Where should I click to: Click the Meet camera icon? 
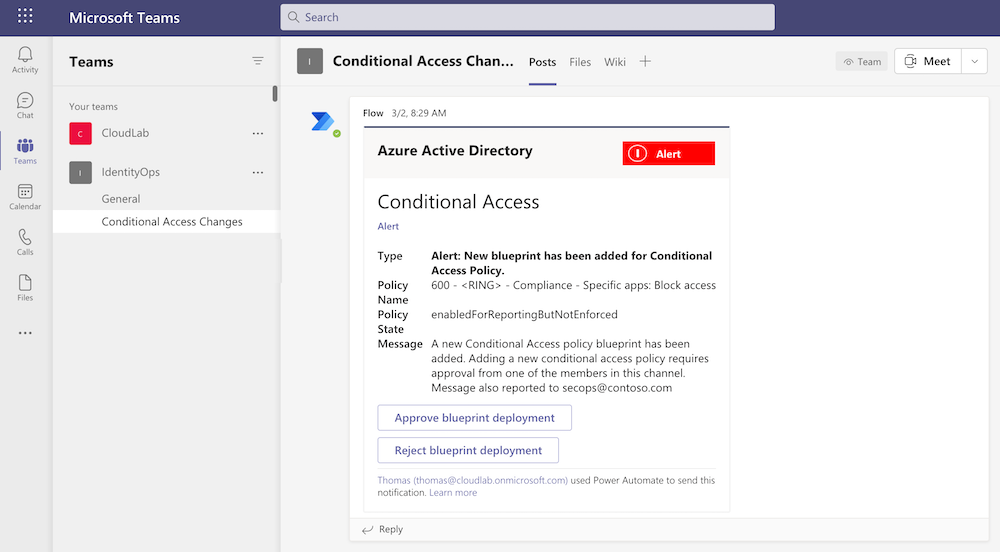pos(910,61)
